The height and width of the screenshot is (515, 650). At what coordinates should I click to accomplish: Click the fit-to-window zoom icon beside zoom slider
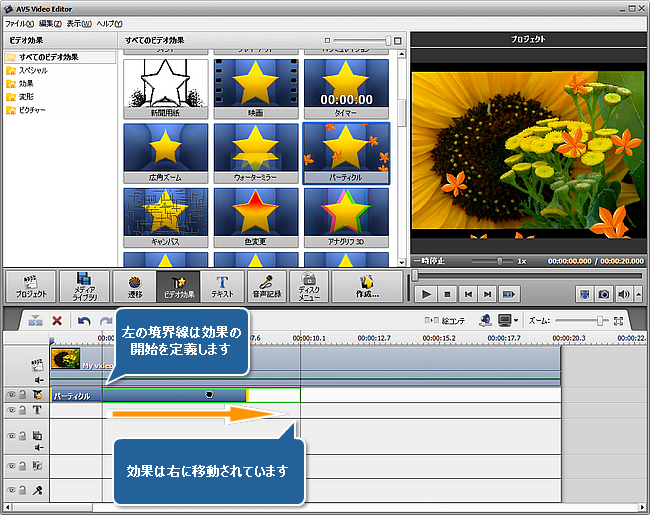tap(618, 321)
